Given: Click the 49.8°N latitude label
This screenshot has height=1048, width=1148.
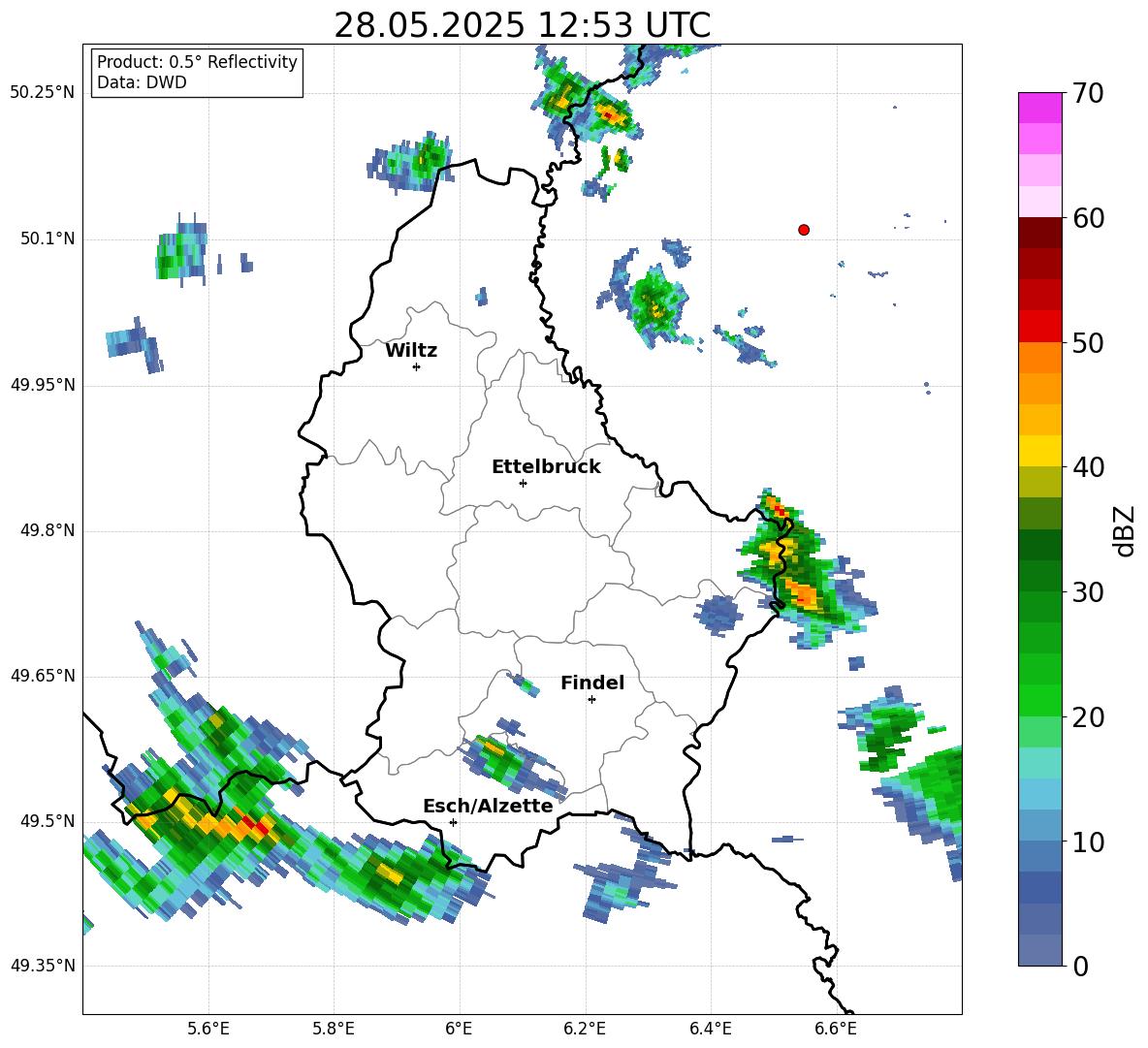Looking at the screenshot, I should tap(48, 530).
